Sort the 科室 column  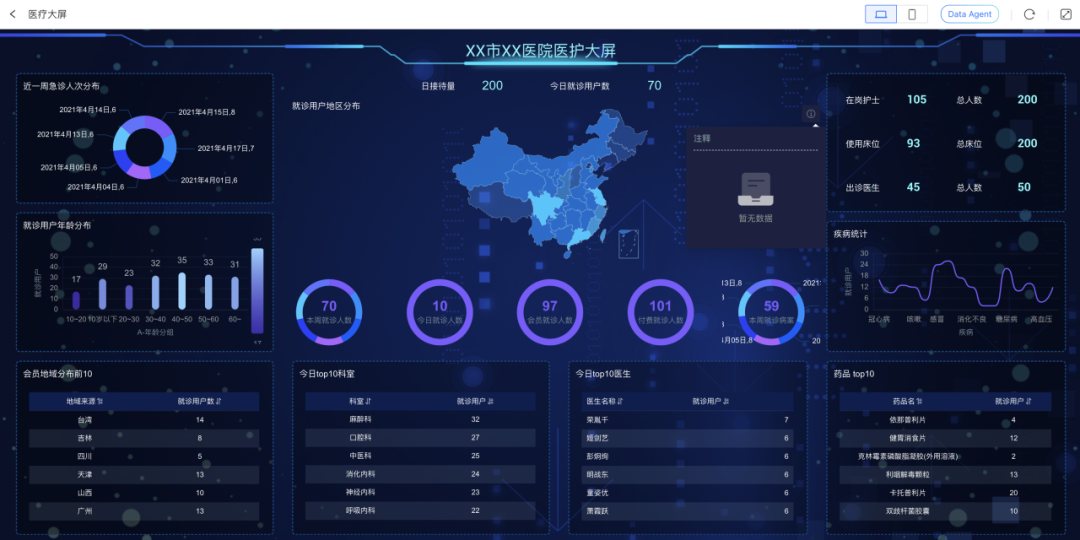(x=368, y=402)
